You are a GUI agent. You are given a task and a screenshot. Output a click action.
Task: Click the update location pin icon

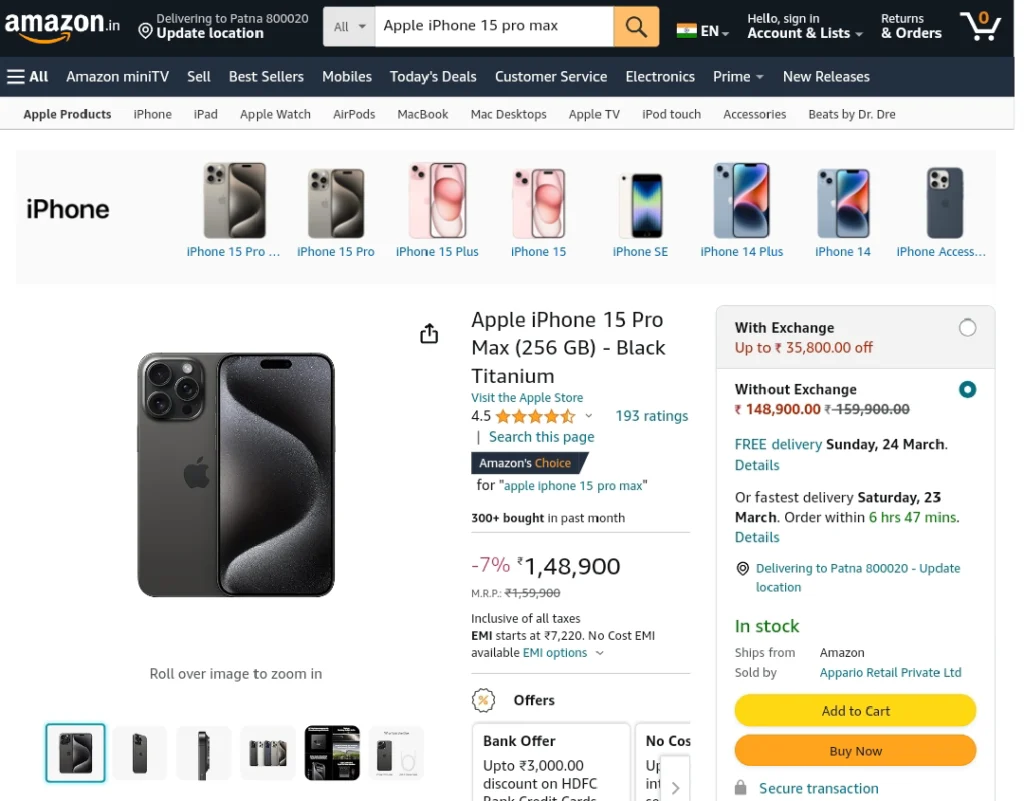tap(146, 31)
